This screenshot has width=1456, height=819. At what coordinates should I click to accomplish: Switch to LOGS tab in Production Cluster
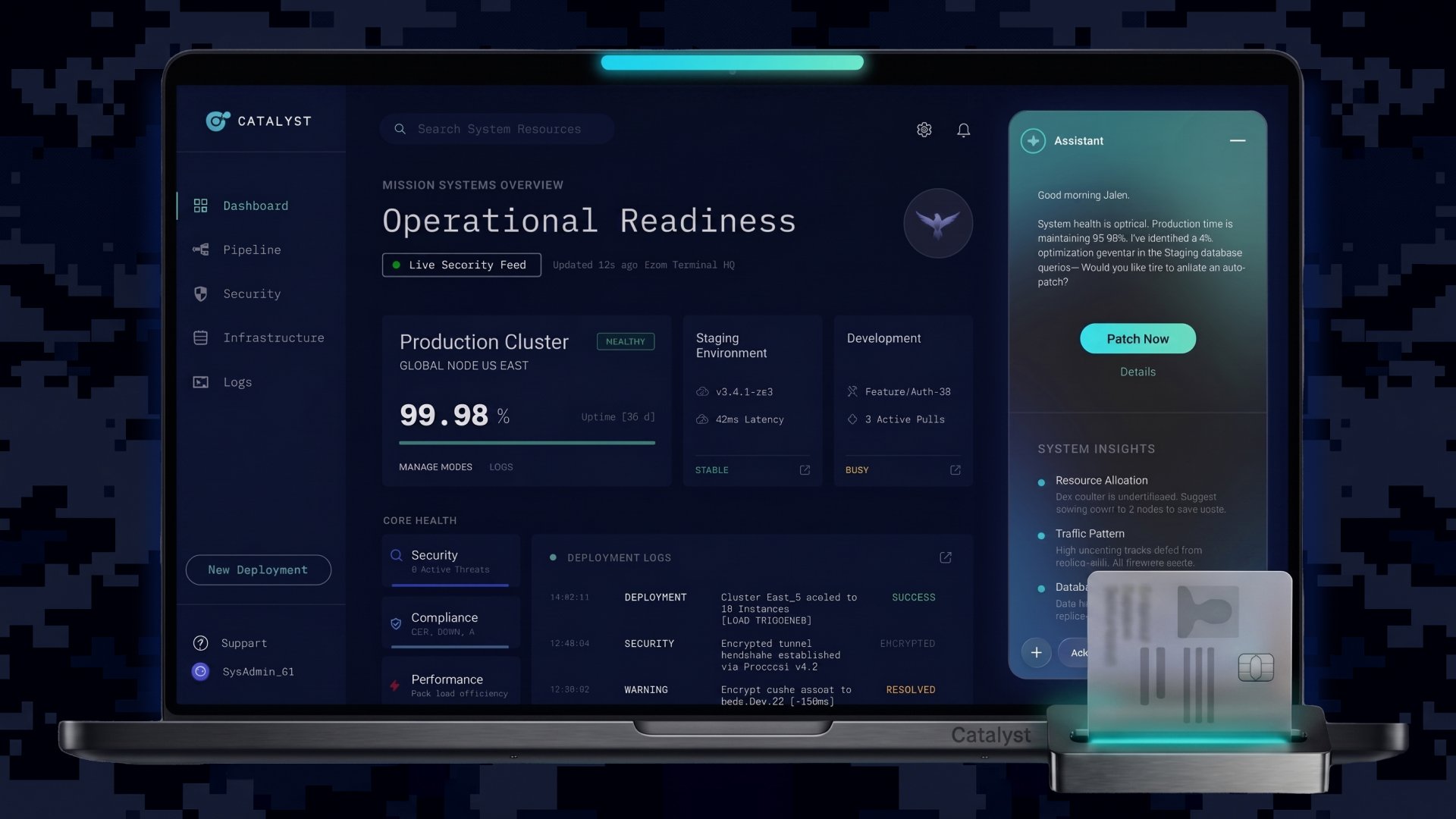tap(500, 467)
